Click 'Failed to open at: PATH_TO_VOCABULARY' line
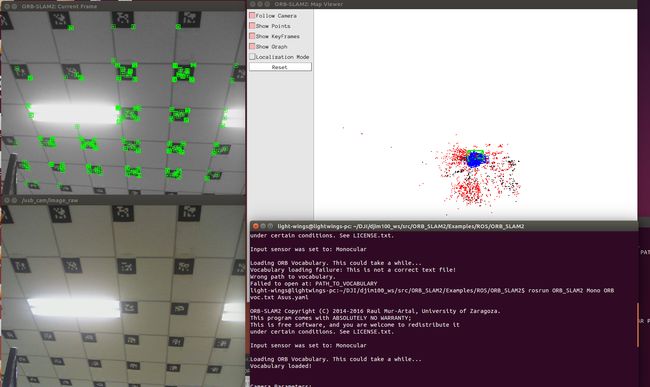650x387 pixels. 313,283
